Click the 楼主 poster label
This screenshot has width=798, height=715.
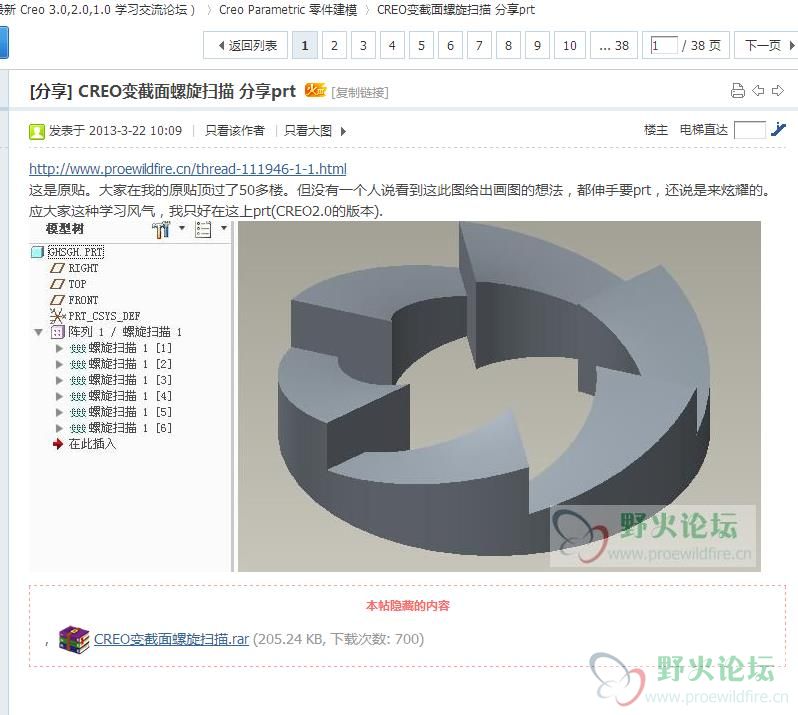coord(656,130)
